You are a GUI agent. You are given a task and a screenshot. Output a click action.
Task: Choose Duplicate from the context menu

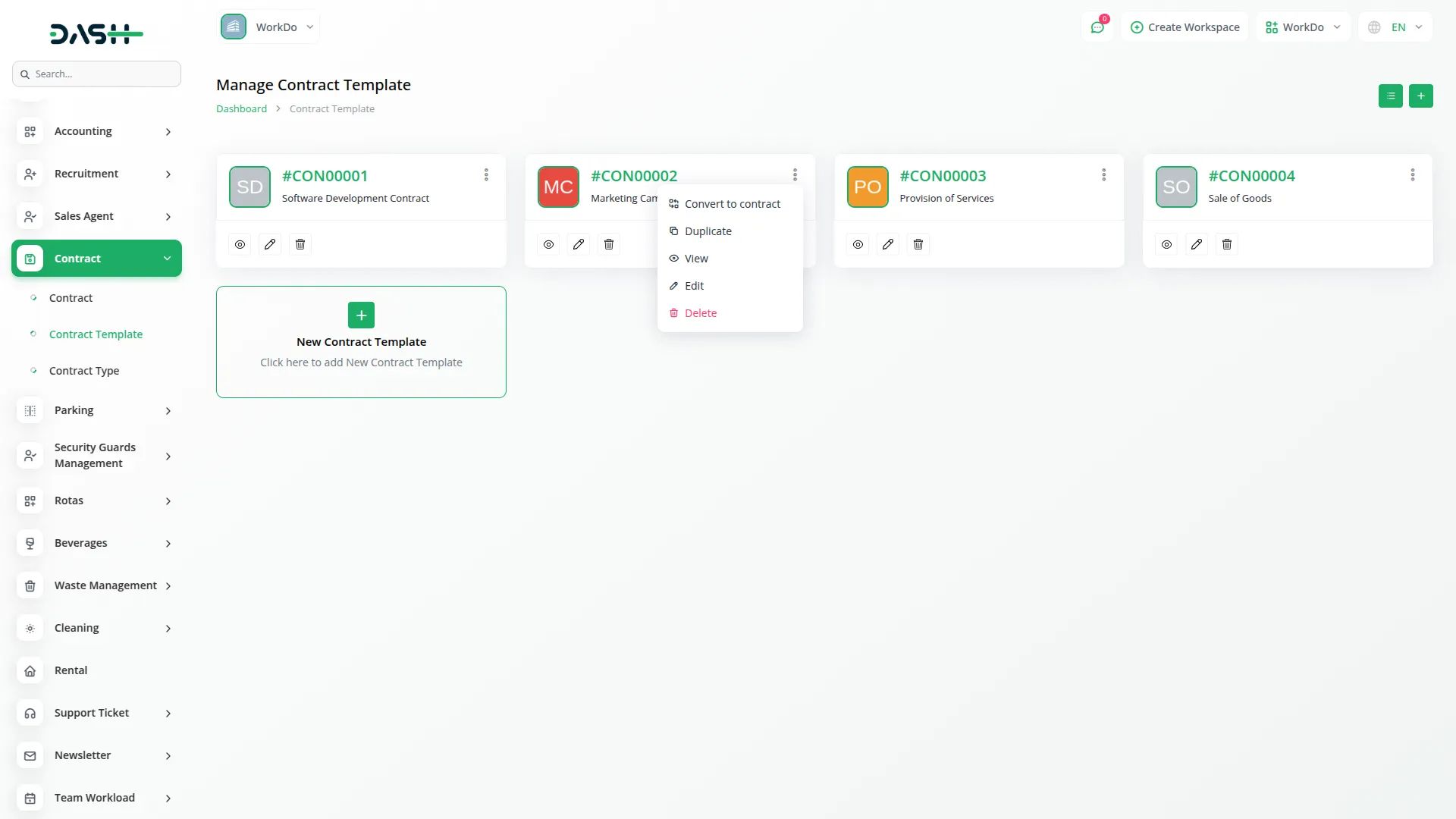708,231
